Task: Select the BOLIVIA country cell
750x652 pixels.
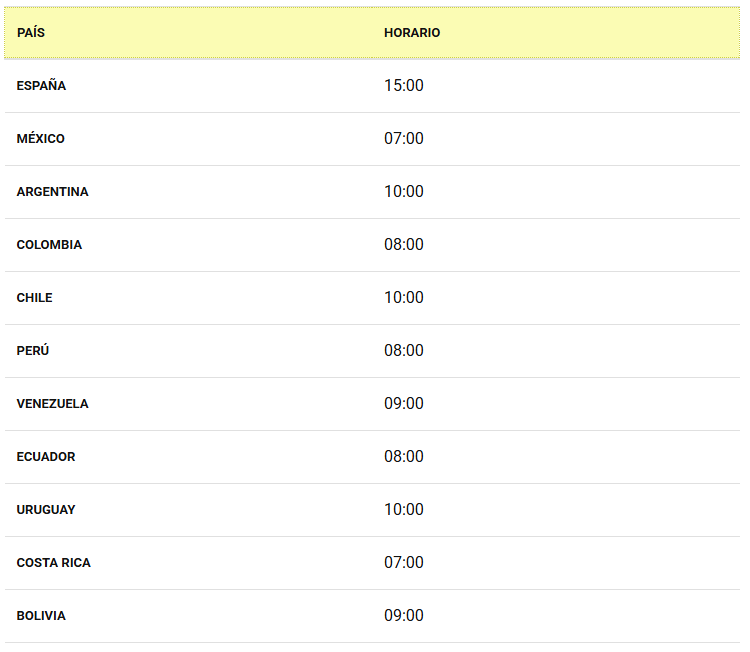Action: click(41, 616)
